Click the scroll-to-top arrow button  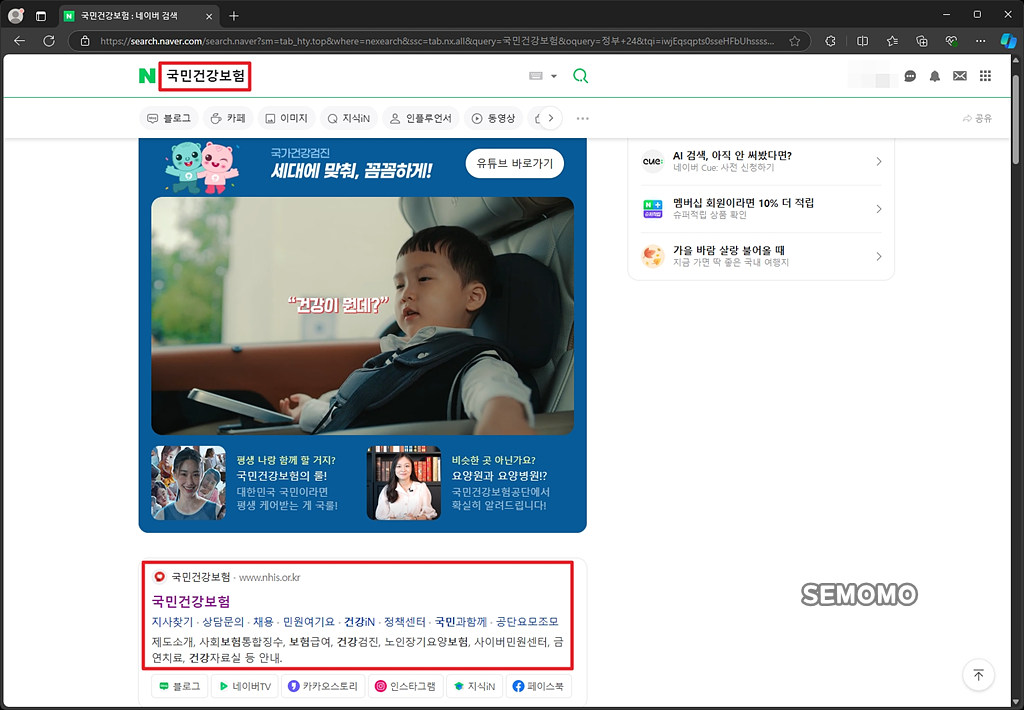point(978,675)
